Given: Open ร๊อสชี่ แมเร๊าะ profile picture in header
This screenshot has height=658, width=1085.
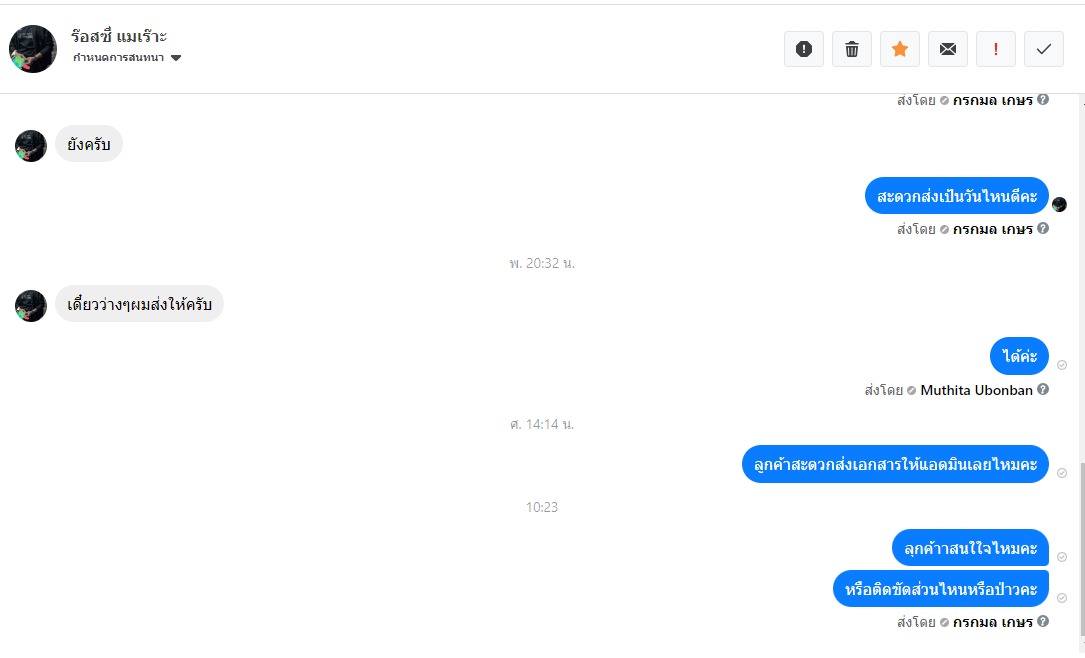Looking at the screenshot, I should click(x=33, y=49).
